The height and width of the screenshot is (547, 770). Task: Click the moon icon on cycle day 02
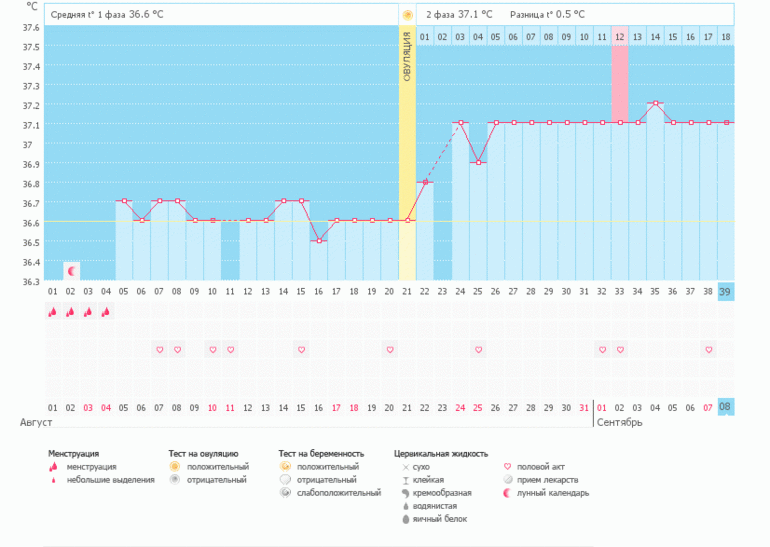[x=71, y=271]
